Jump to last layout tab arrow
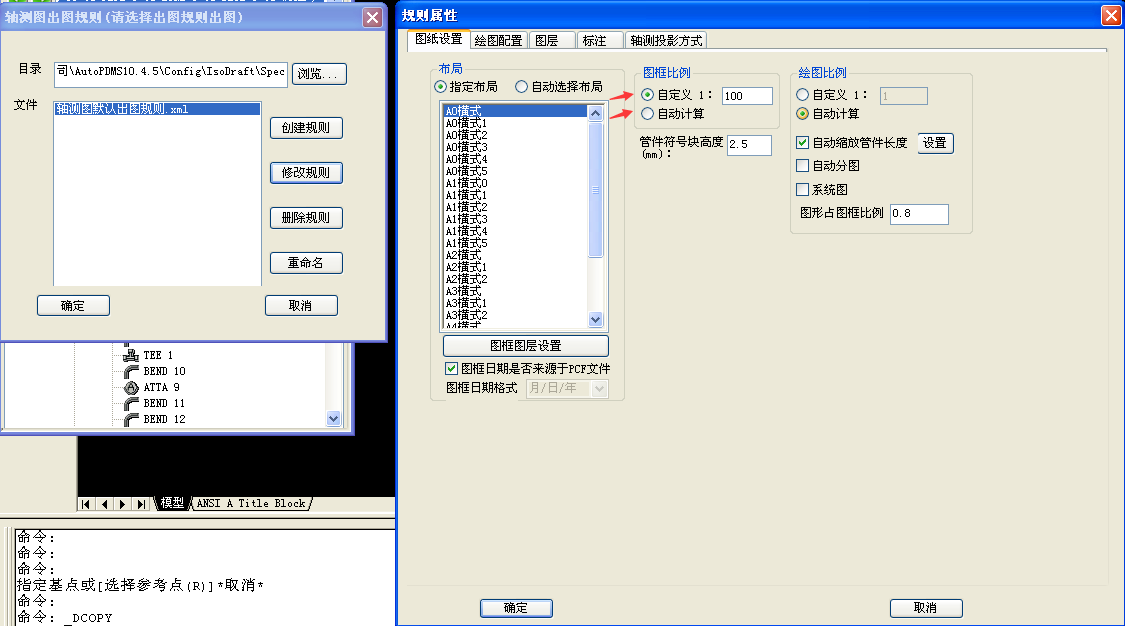Image resolution: width=1125 pixels, height=626 pixels. (142, 504)
